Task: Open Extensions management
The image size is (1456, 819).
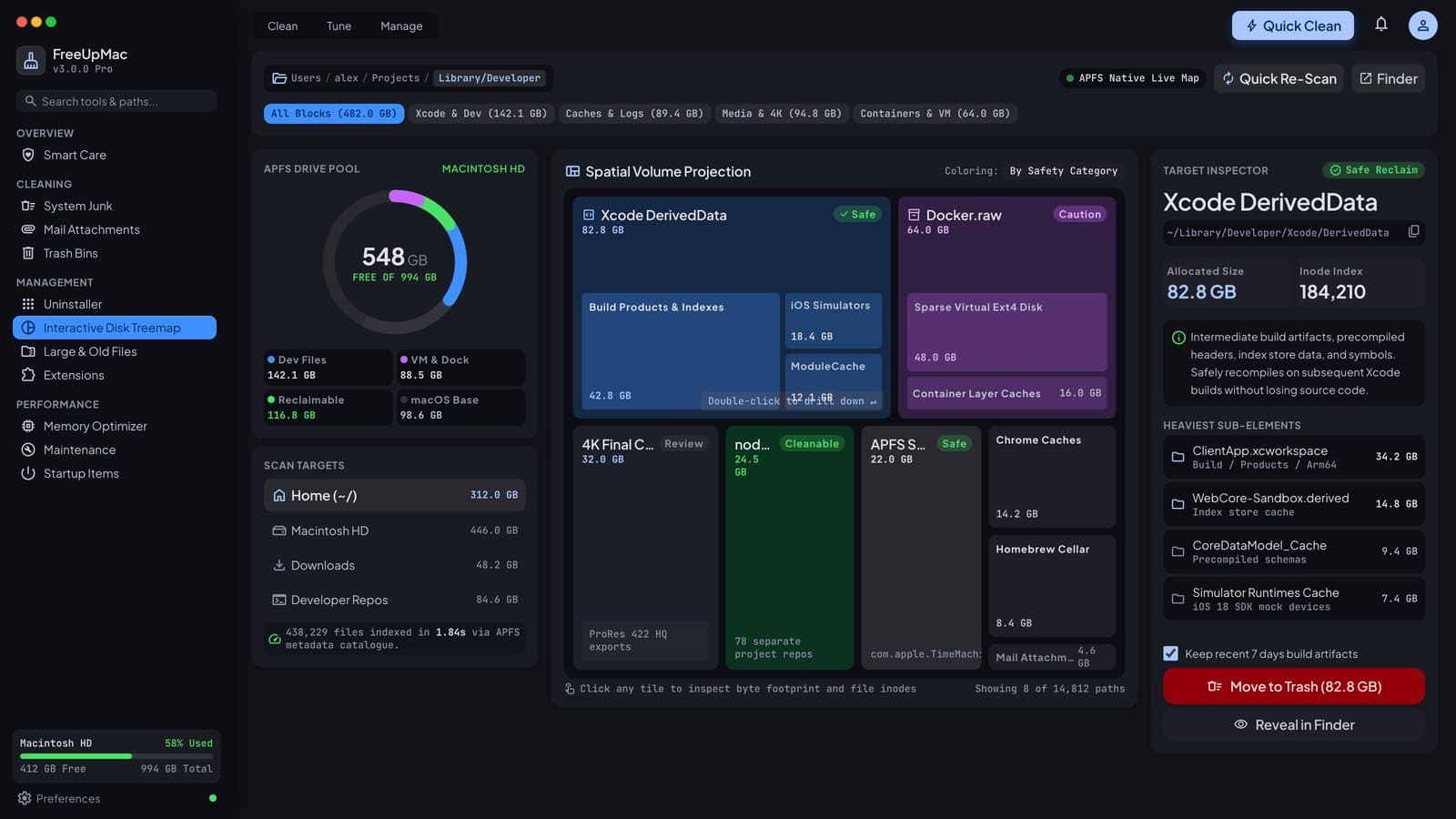Action: click(115, 375)
